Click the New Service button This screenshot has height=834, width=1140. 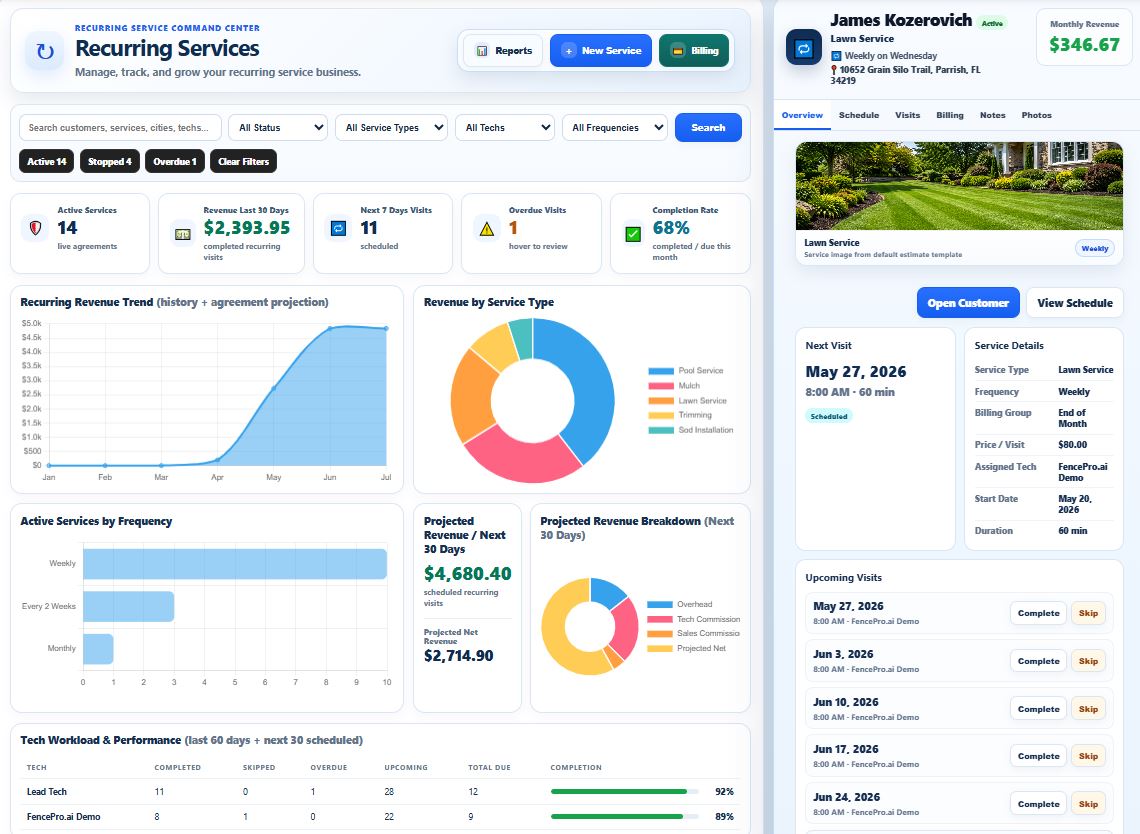tap(601, 51)
